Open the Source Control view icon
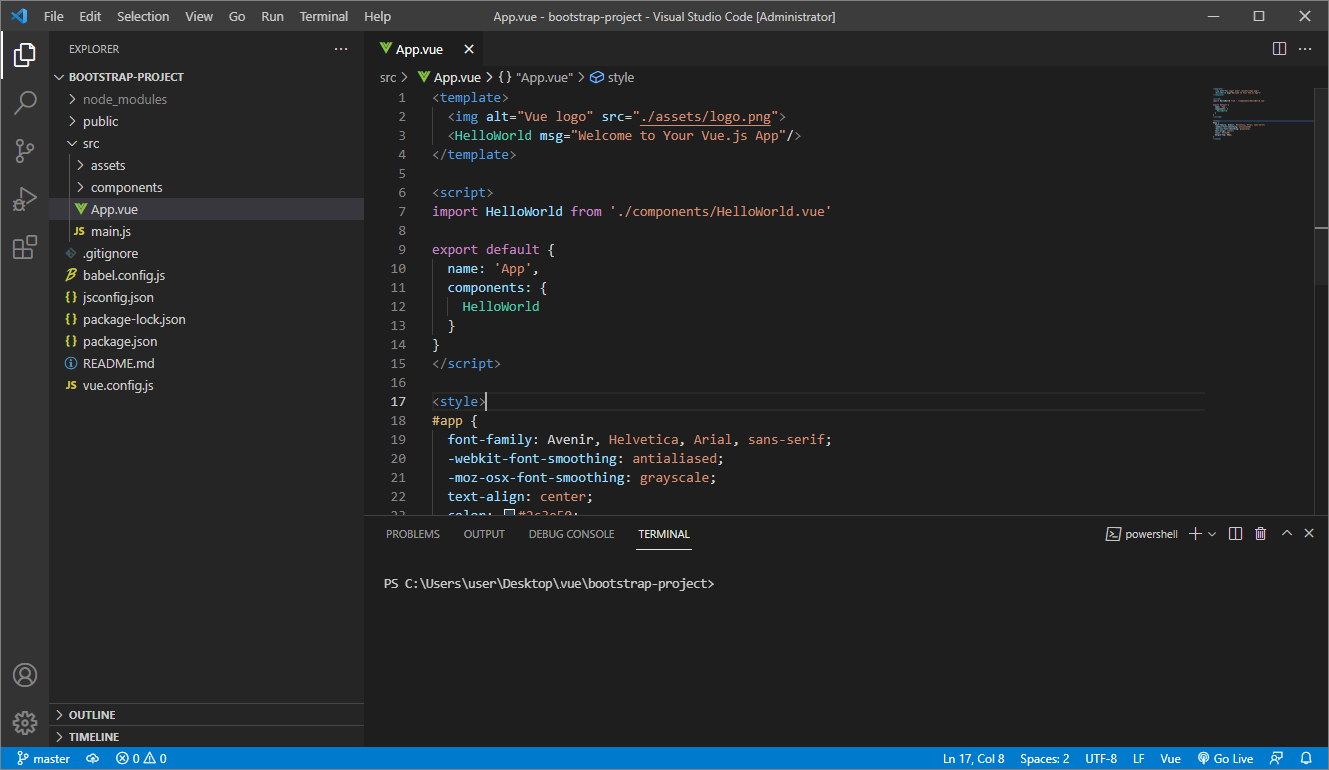This screenshot has width=1329, height=770. 25,151
